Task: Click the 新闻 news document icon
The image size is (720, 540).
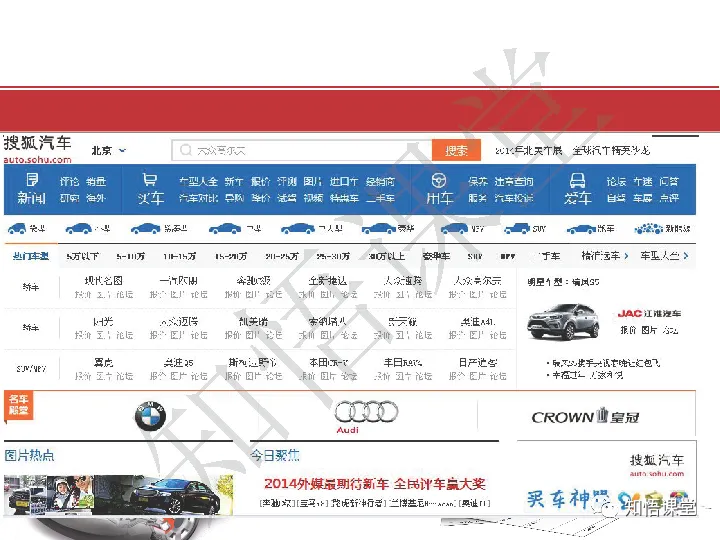Action: [32, 180]
